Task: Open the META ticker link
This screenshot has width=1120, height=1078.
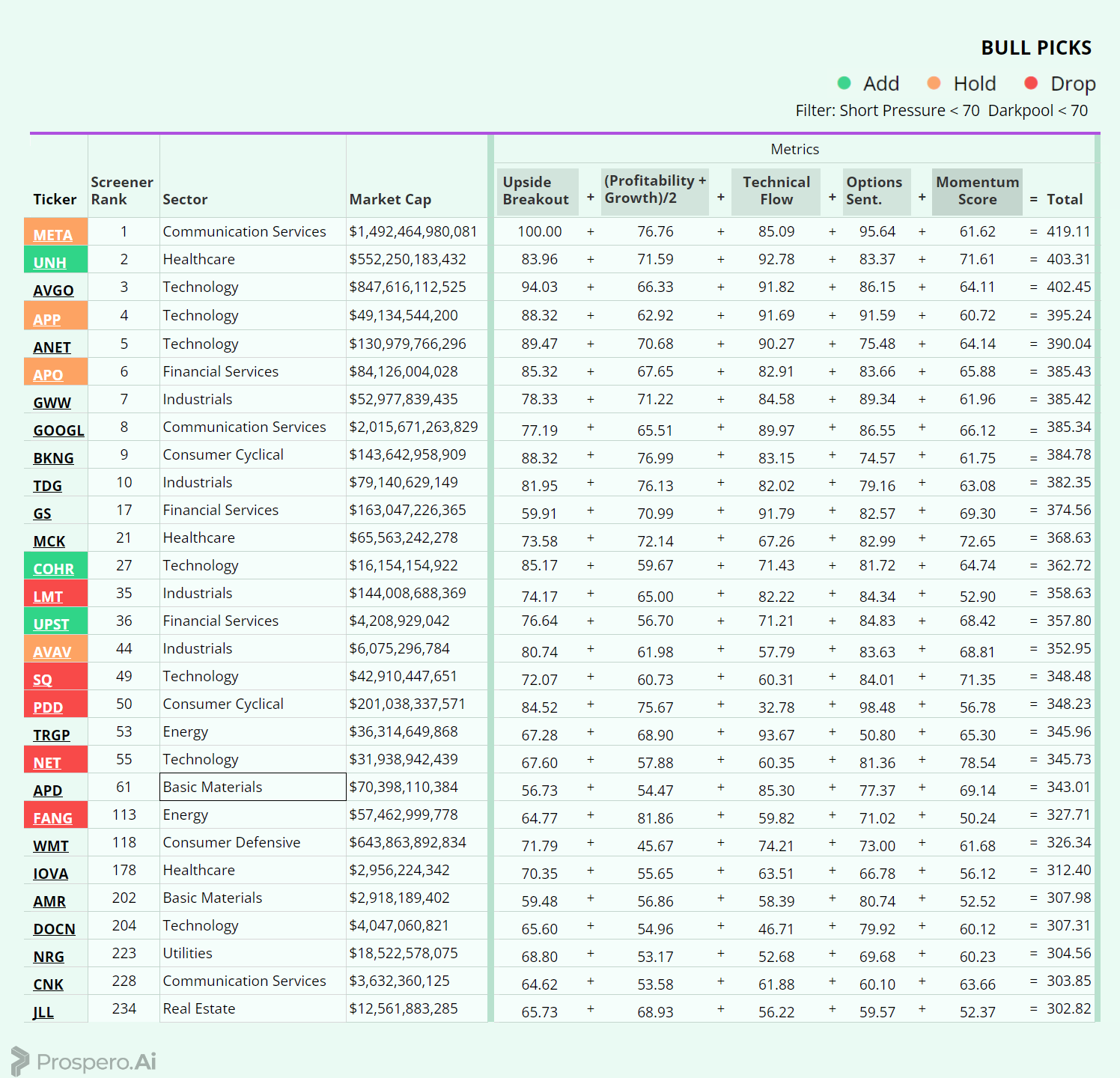Action: 52,235
